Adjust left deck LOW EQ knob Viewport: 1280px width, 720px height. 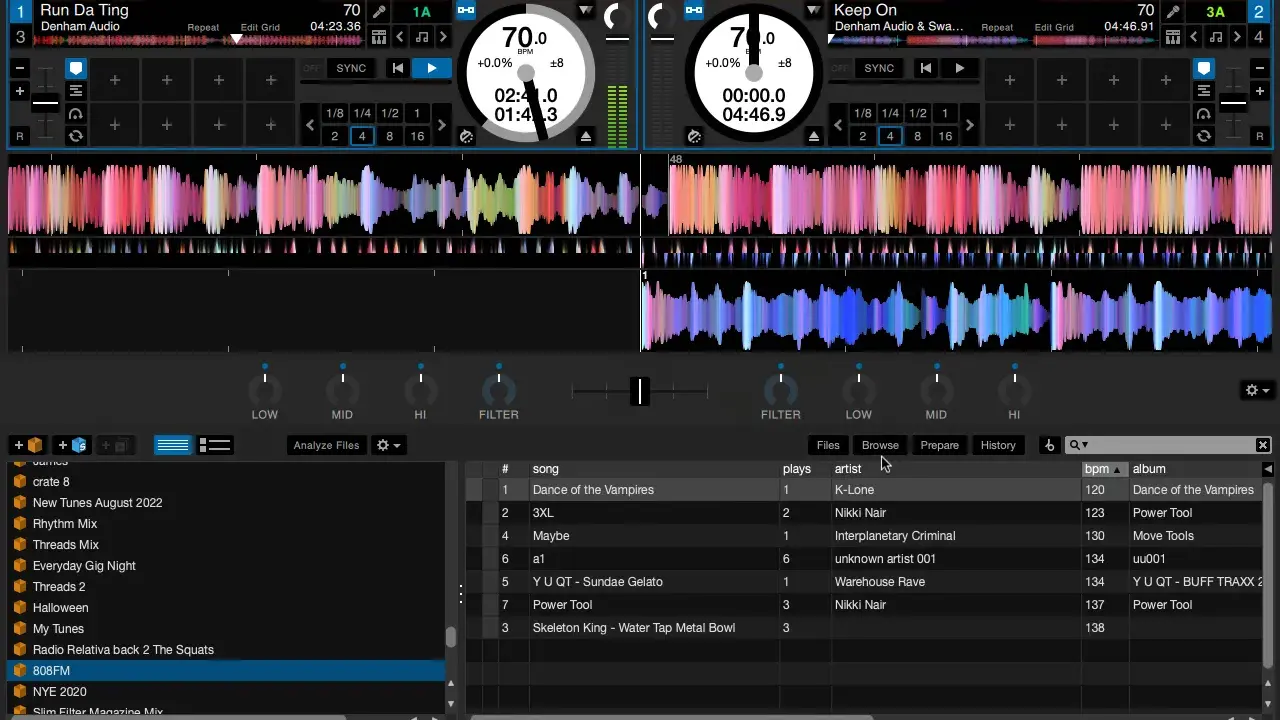point(265,389)
